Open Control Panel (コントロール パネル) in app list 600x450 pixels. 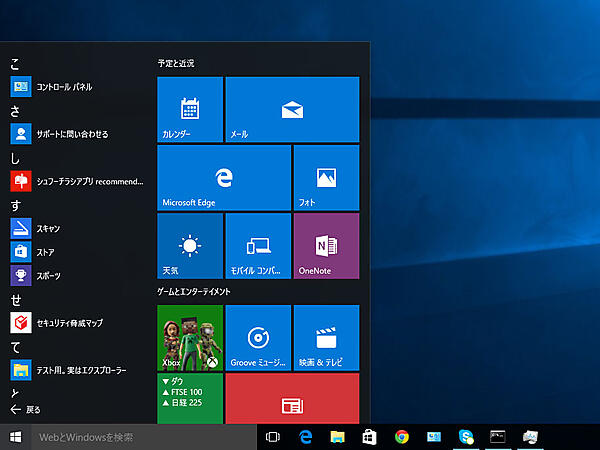point(64,87)
